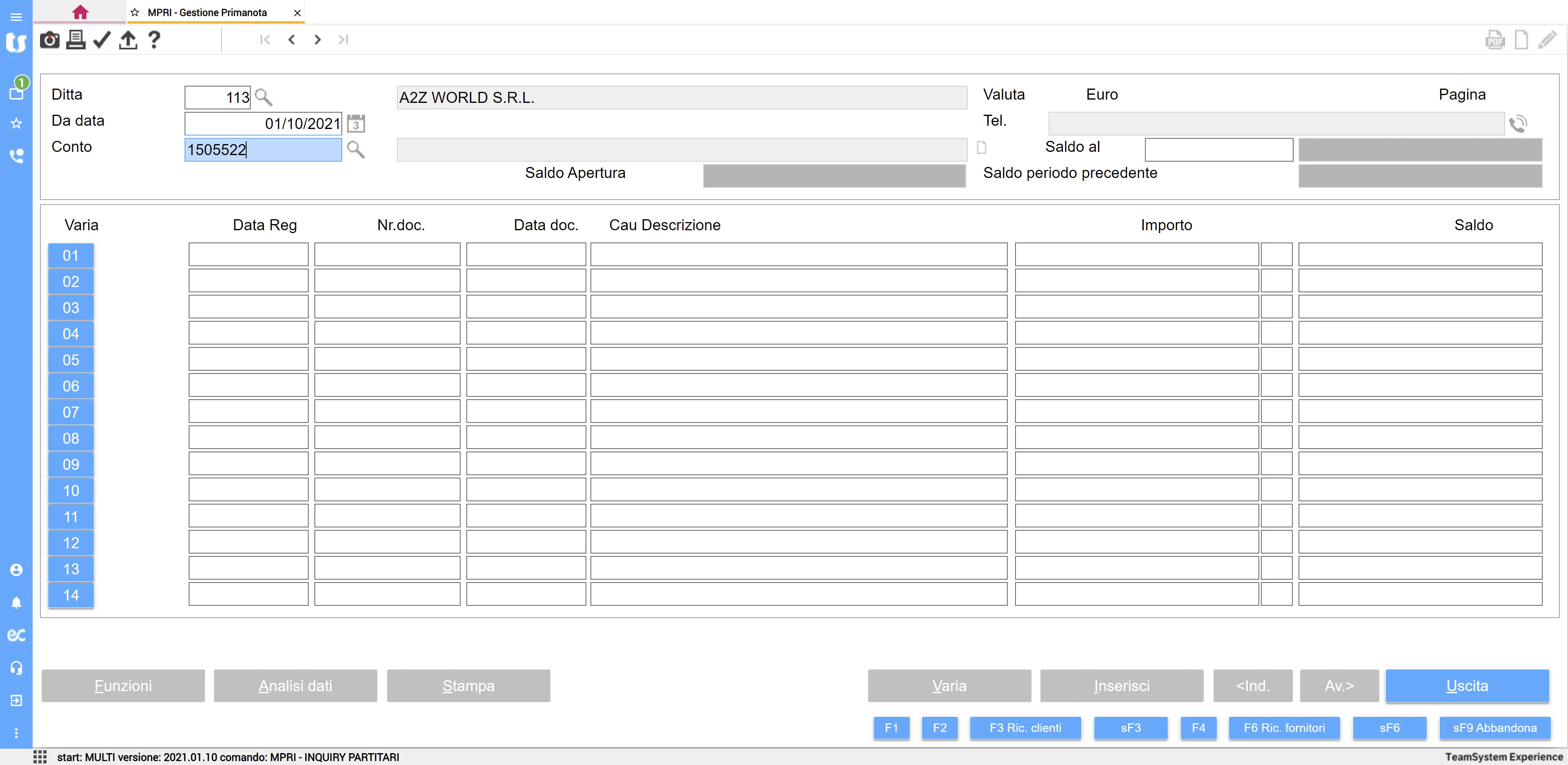Open notifications bell in sidebar

coord(16,603)
